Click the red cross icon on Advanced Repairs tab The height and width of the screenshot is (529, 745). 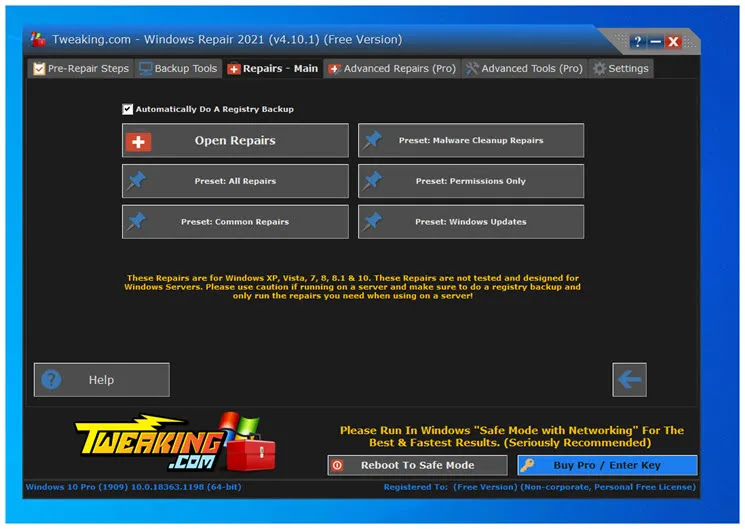point(334,69)
